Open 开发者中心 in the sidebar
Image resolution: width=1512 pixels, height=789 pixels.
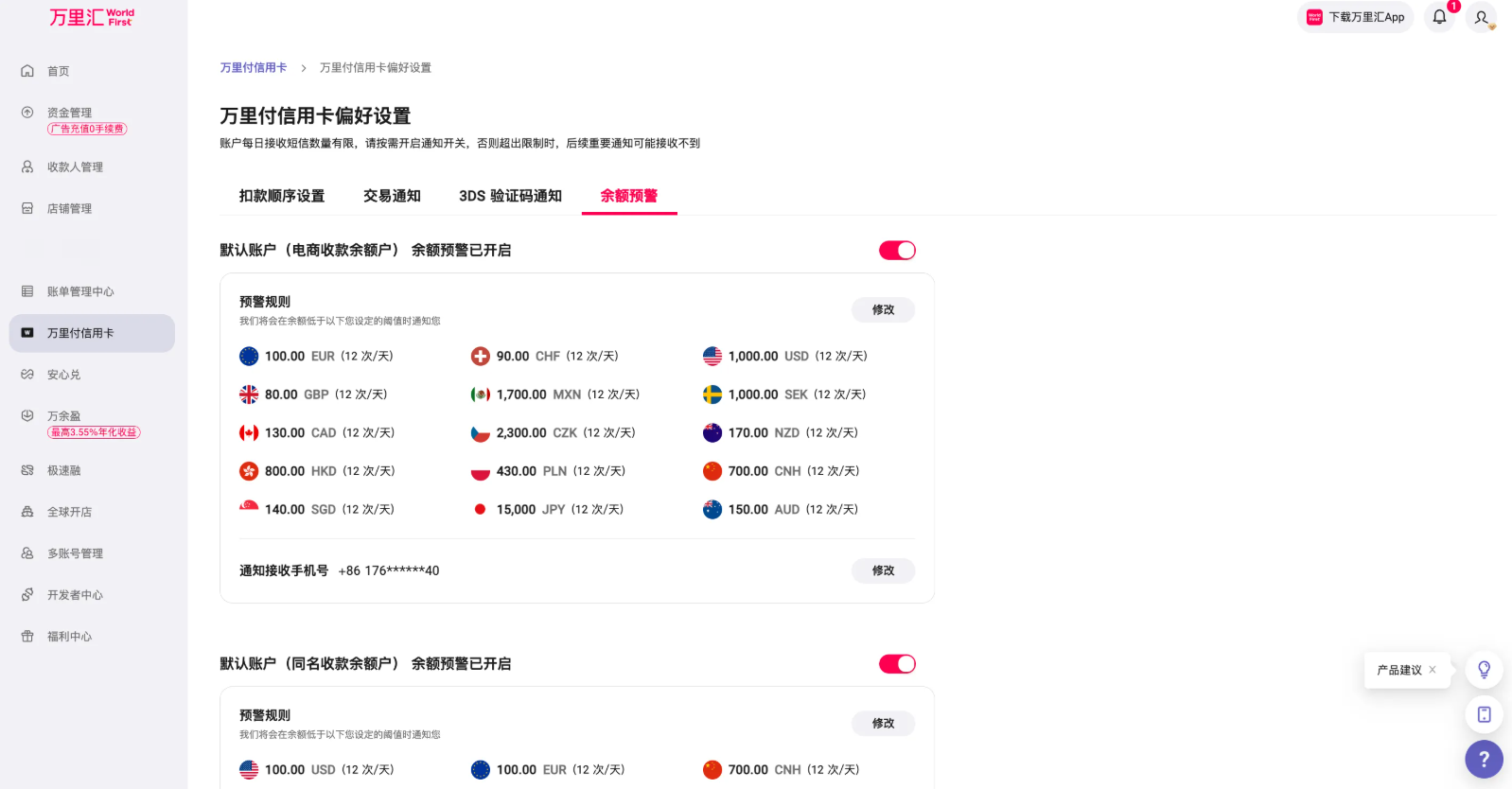[x=75, y=595]
